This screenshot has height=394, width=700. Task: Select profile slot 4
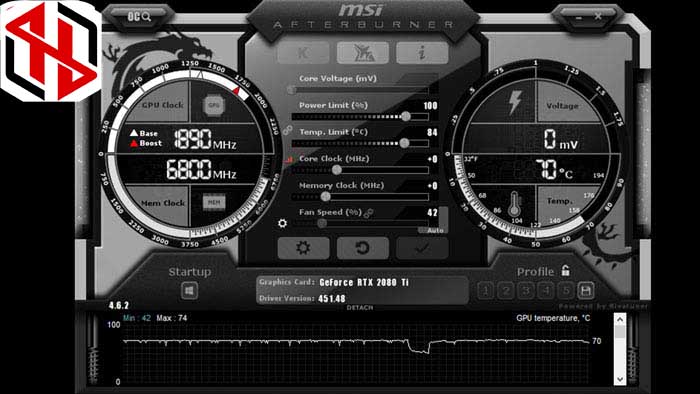546,291
